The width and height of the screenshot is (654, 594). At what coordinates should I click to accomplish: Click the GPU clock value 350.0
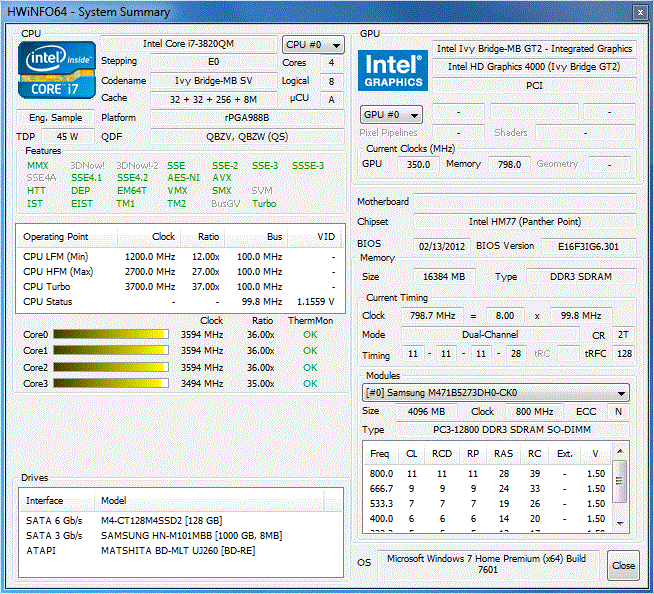pyautogui.click(x=418, y=164)
